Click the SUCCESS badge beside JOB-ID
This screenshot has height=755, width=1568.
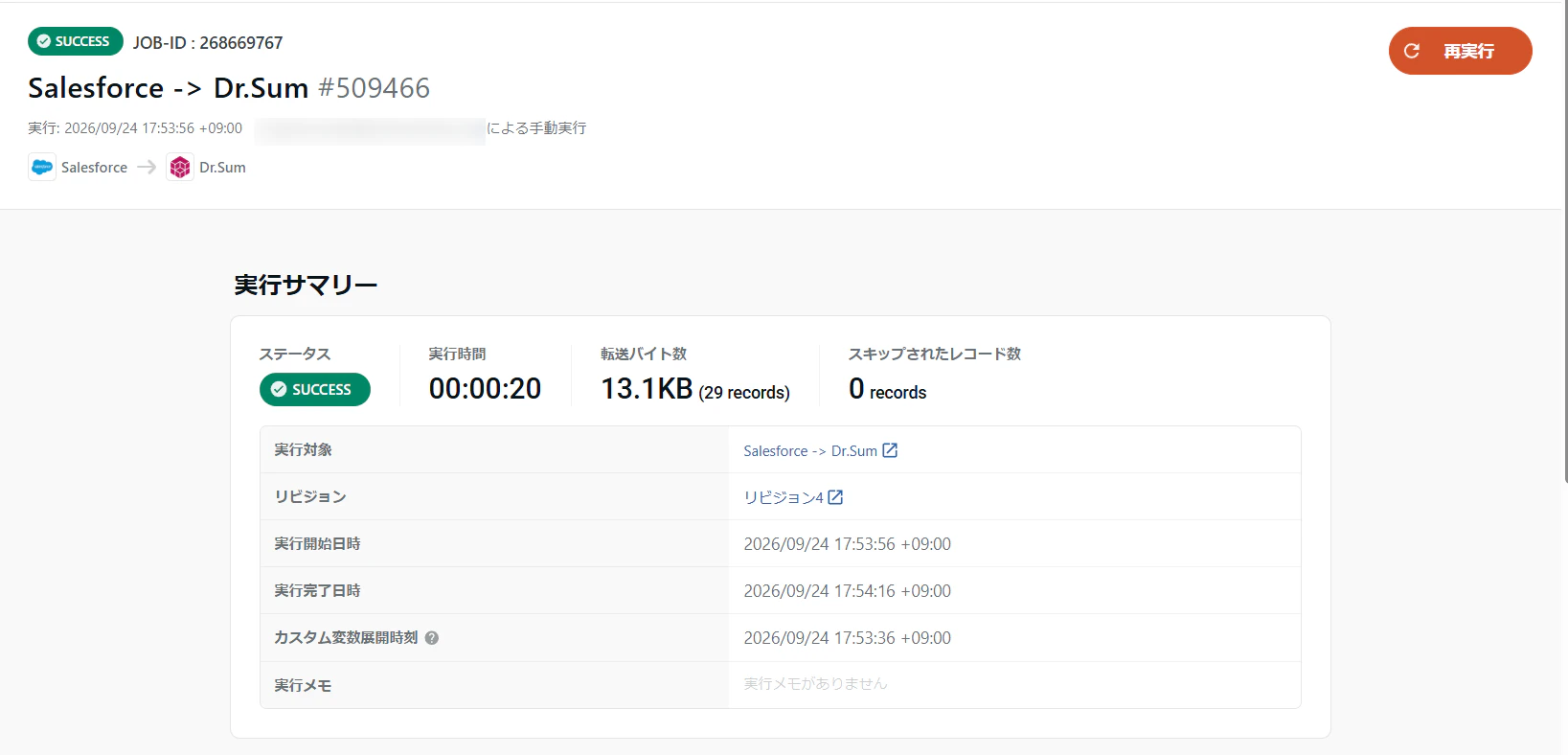click(x=76, y=41)
